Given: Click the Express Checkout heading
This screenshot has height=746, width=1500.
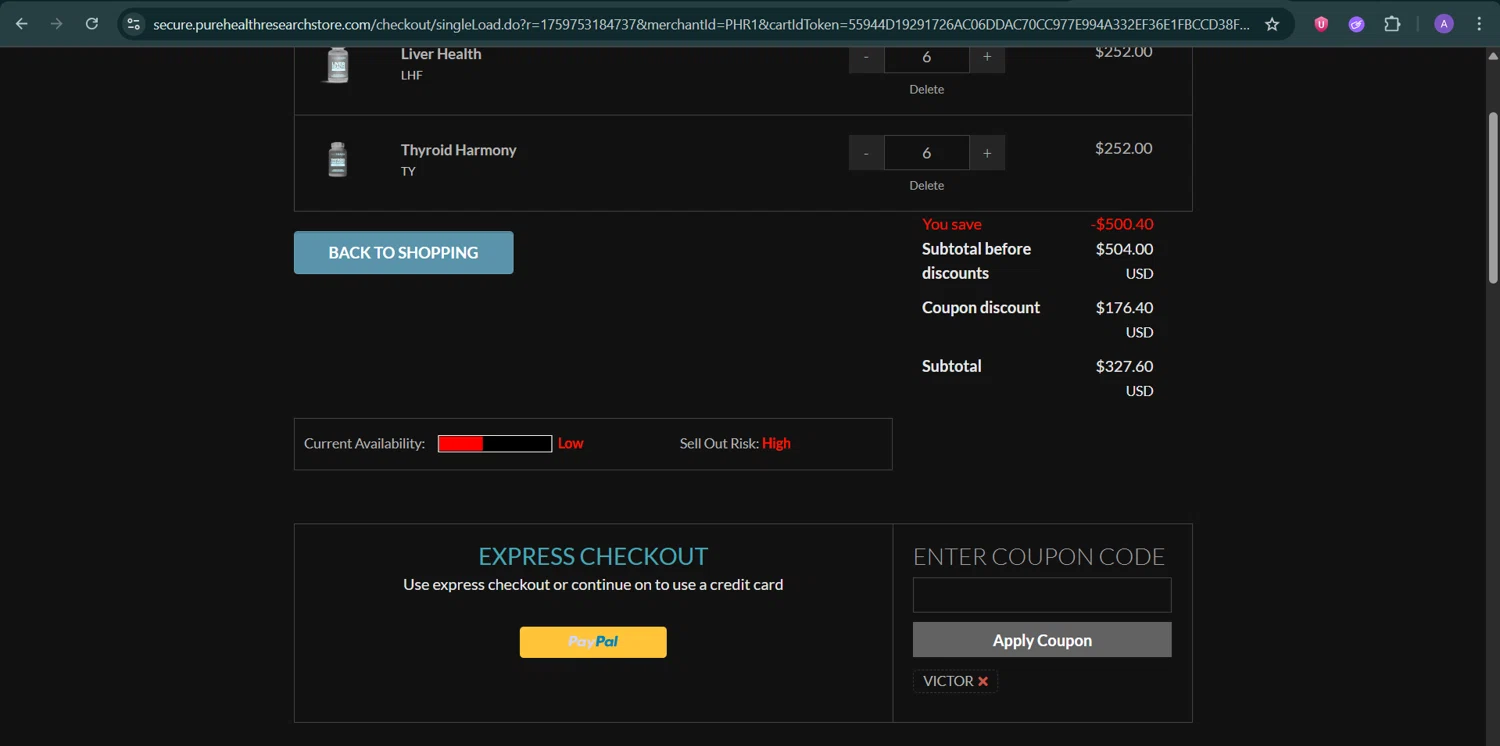Looking at the screenshot, I should (593, 556).
